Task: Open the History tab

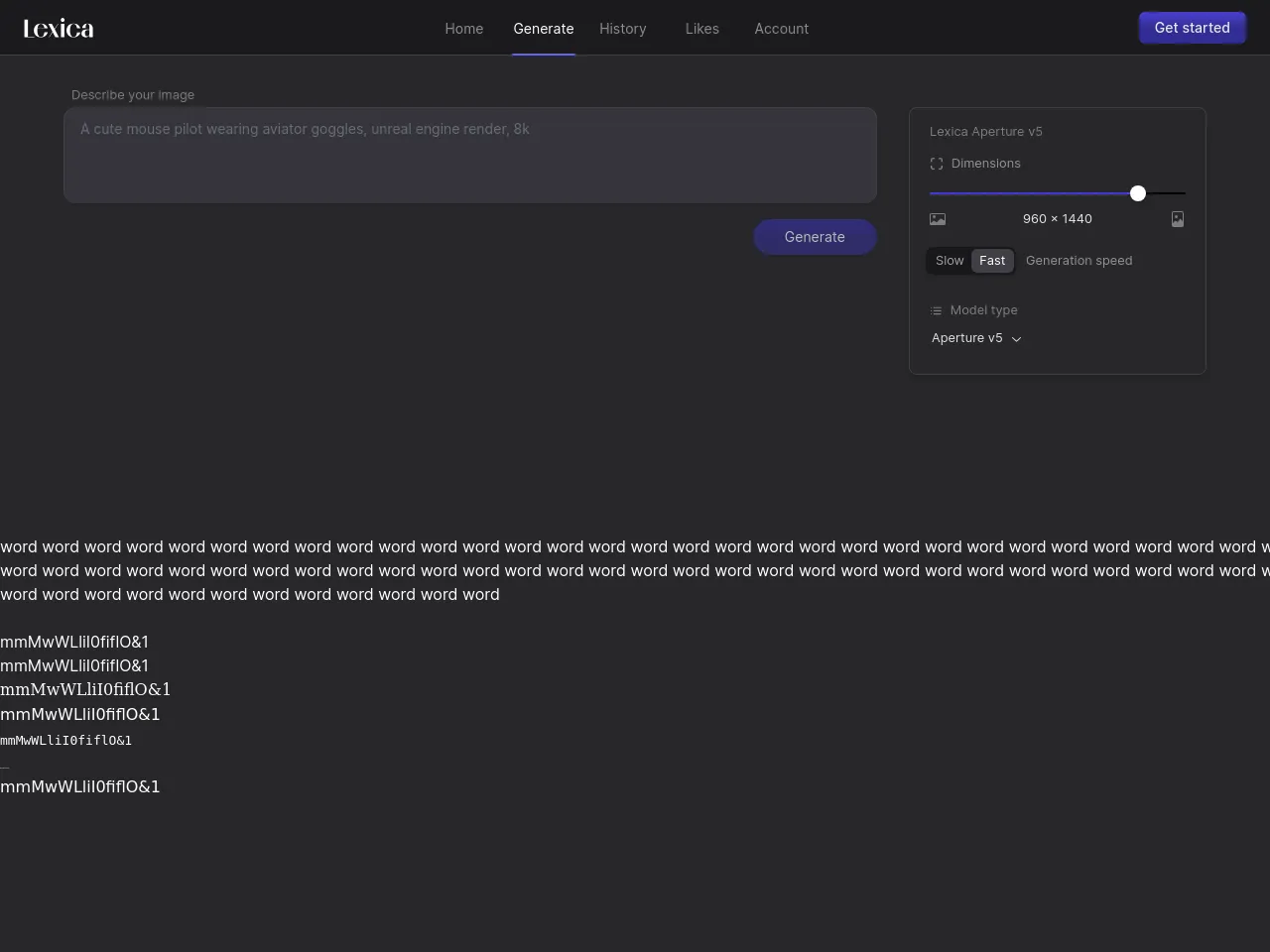Action: pyautogui.click(x=623, y=29)
